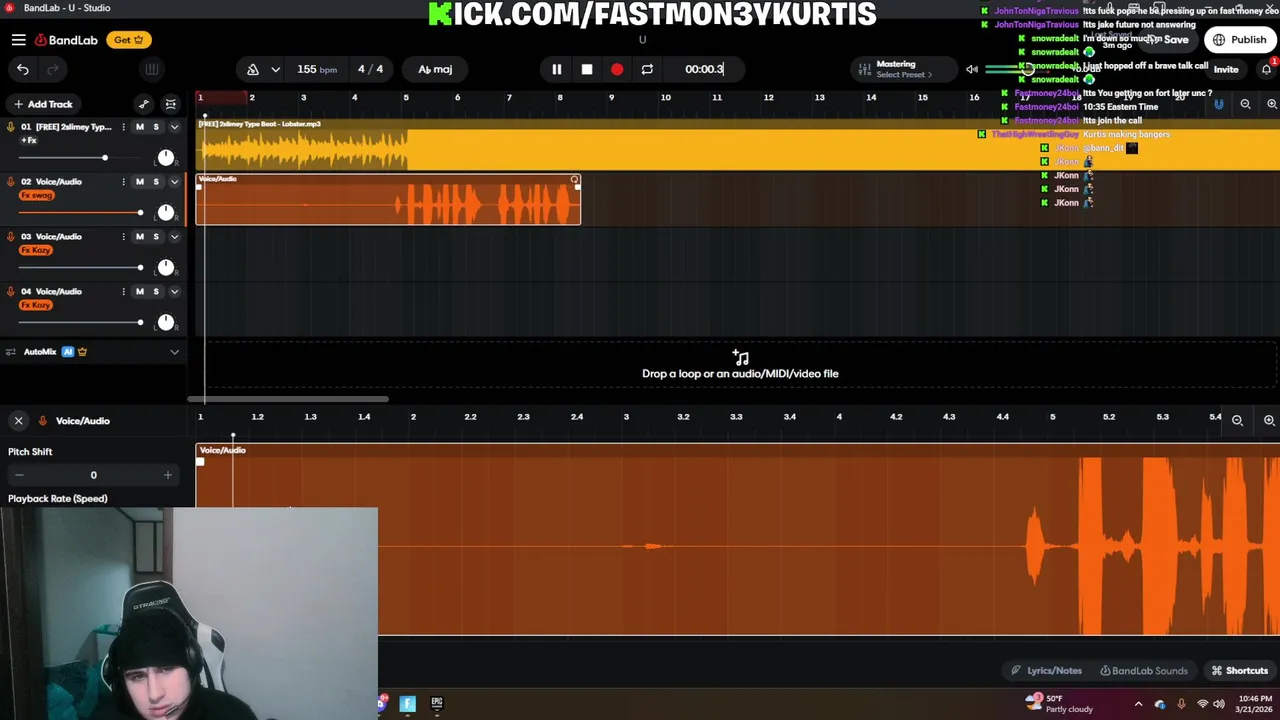Open track 02 three-dot menu
This screenshot has height=720, width=1280.
pos(123,182)
